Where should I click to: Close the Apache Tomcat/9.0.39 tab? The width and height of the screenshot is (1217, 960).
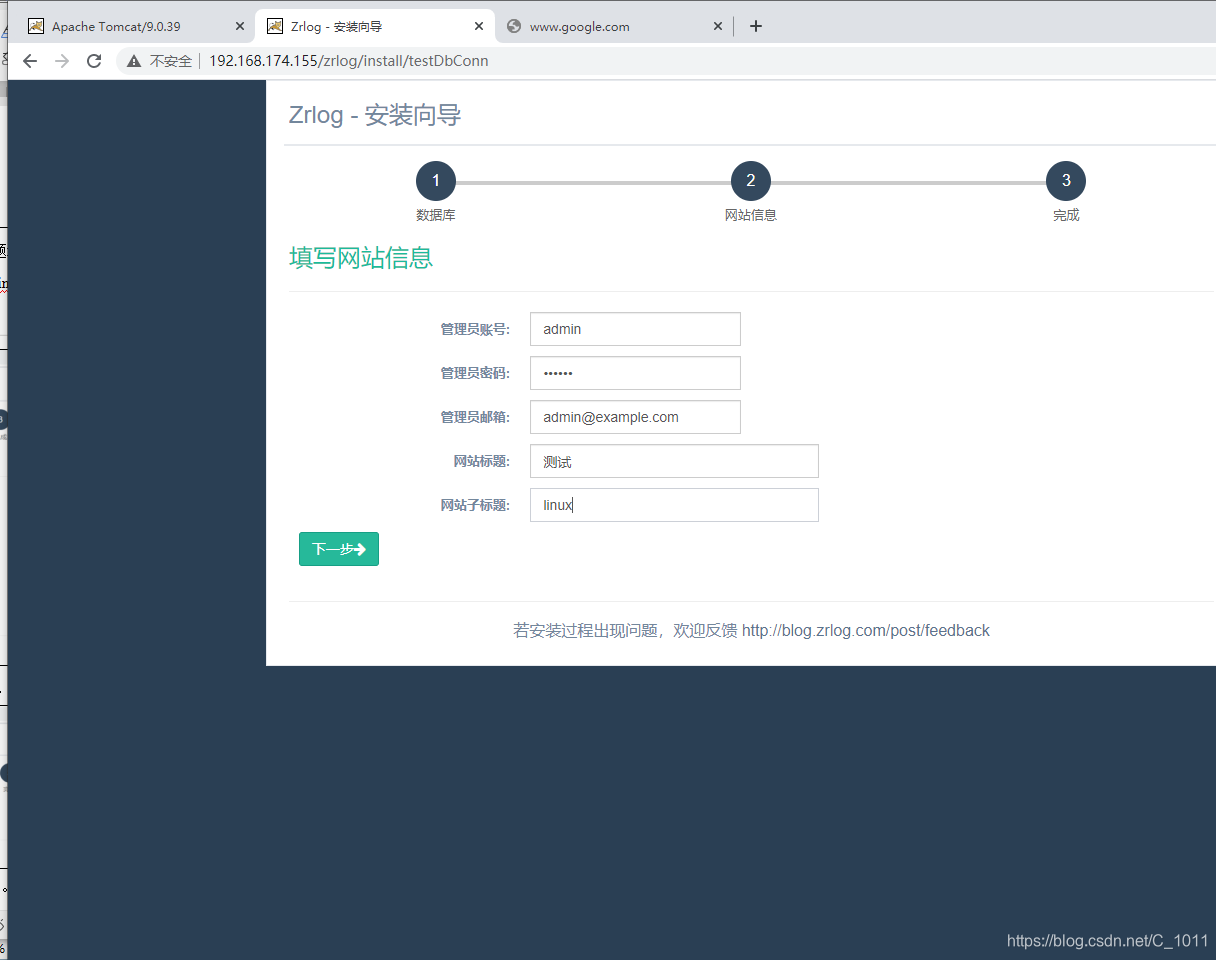(239, 27)
